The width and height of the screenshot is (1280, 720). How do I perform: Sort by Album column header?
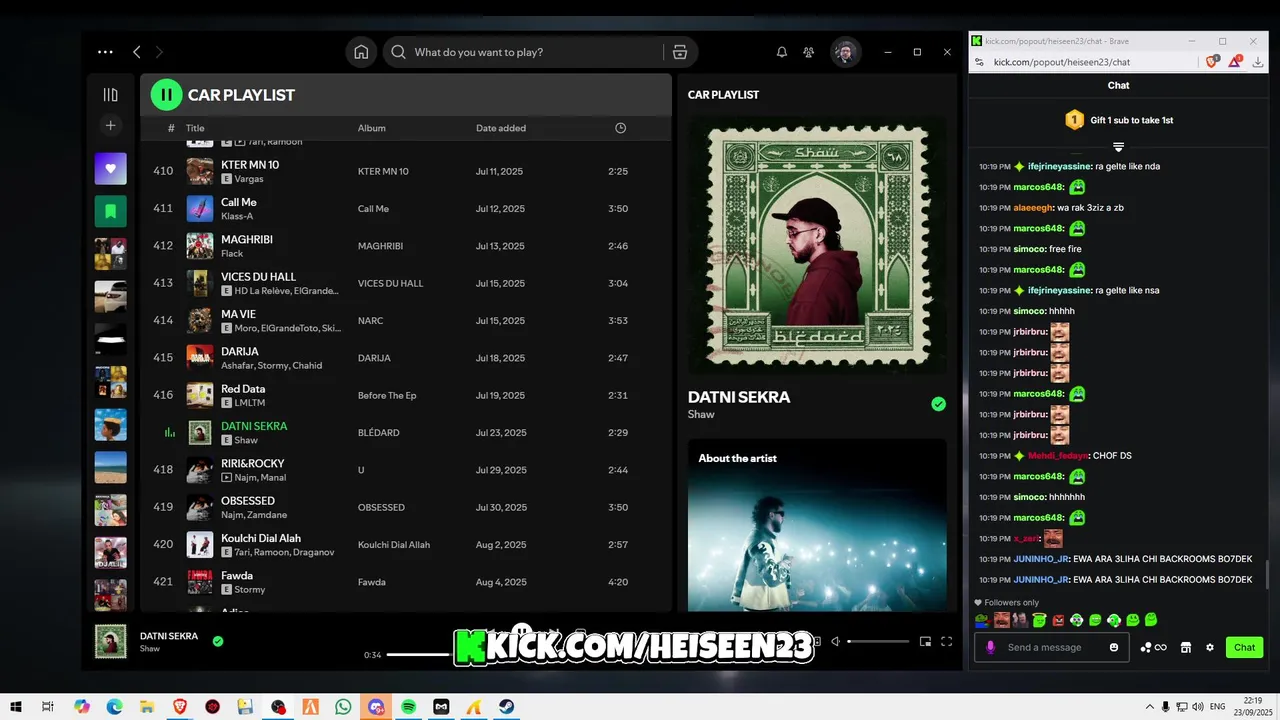[372, 128]
